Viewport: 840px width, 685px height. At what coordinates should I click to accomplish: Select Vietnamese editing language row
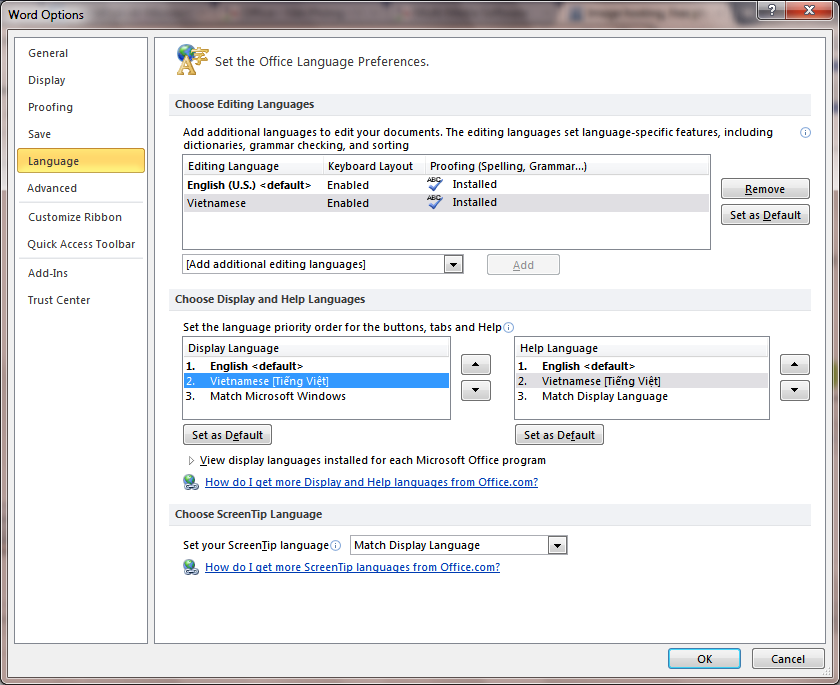pyautogui.click(x=446, y=203)
